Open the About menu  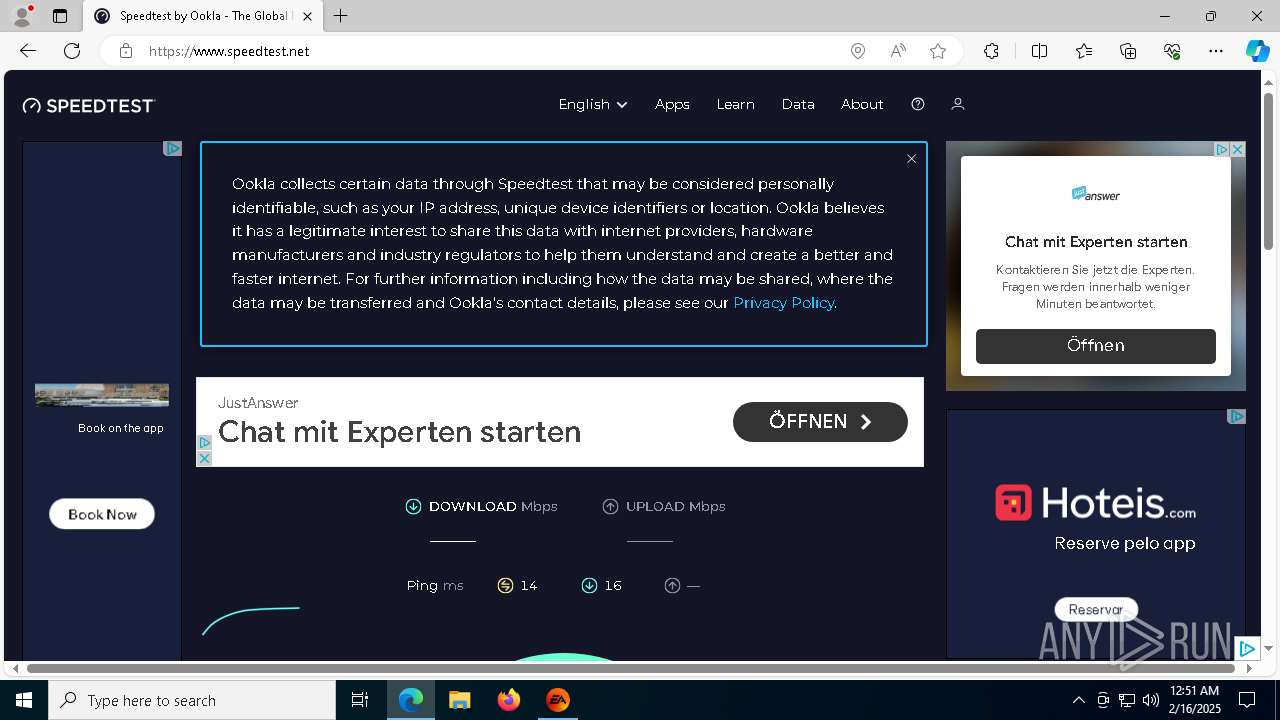(x=862, y=104)
